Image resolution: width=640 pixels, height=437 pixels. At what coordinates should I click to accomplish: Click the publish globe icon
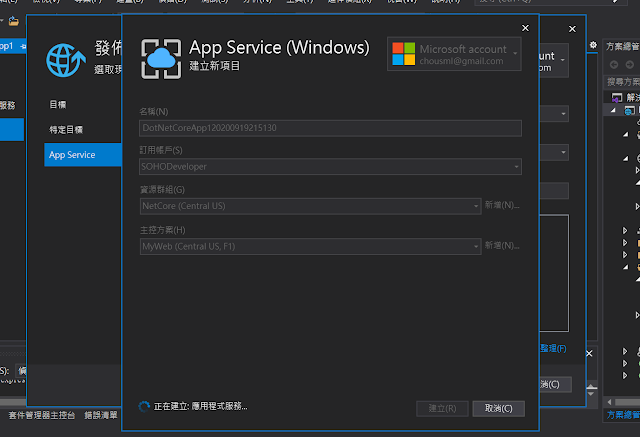(x=66, y=60)
